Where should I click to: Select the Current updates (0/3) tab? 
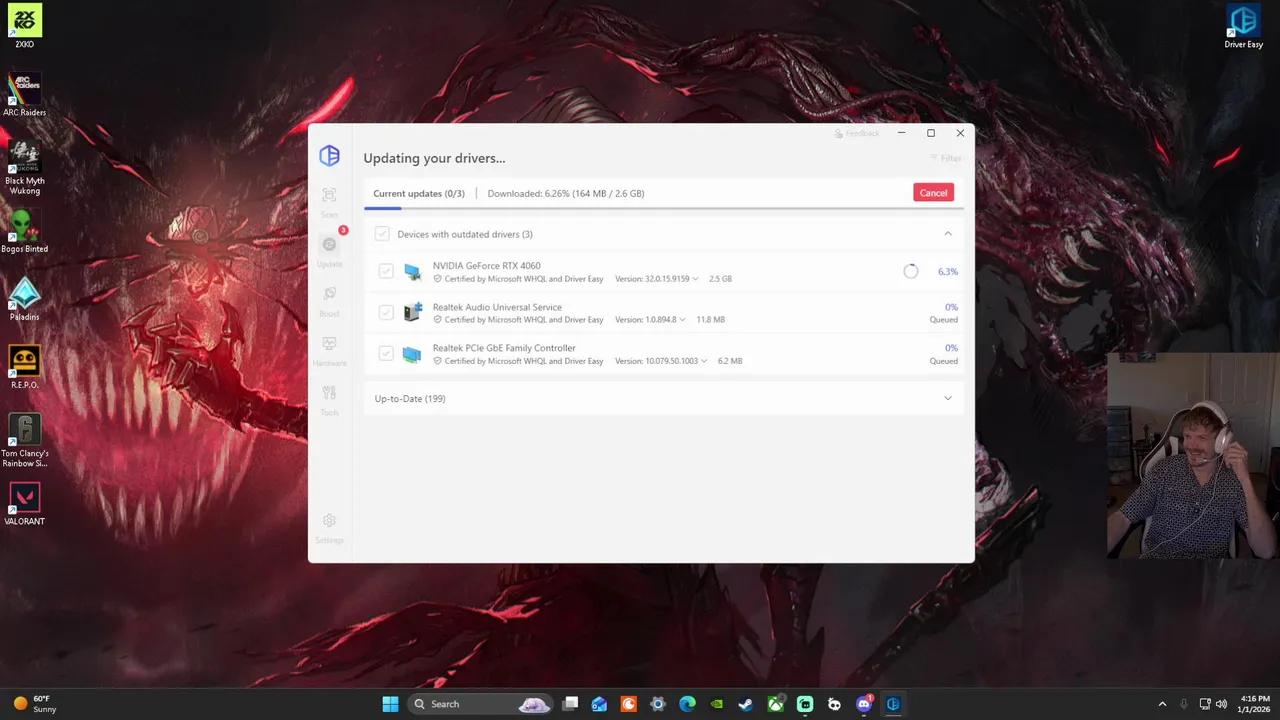click(419, 193)
